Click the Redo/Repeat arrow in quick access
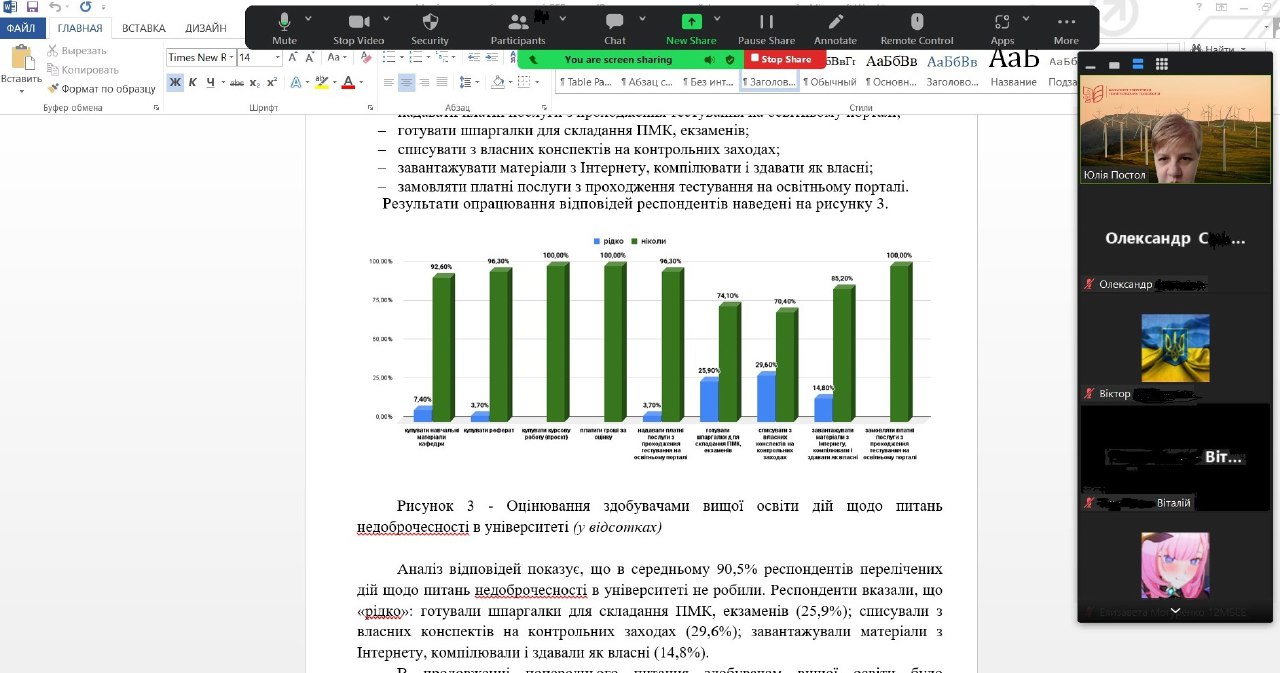Image resolution: width=1280 pixels, height=673 pixels. click(x=86, y=7)
